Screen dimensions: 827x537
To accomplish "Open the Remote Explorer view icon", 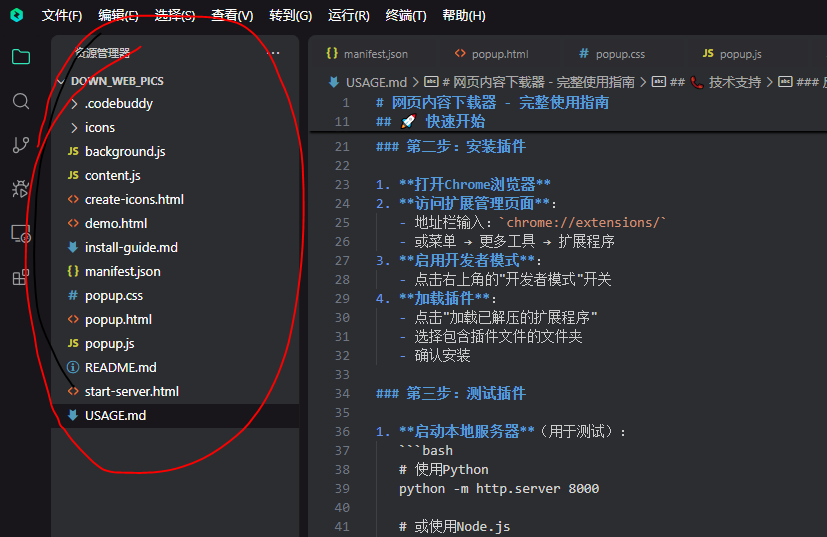I will click(21, 233).
